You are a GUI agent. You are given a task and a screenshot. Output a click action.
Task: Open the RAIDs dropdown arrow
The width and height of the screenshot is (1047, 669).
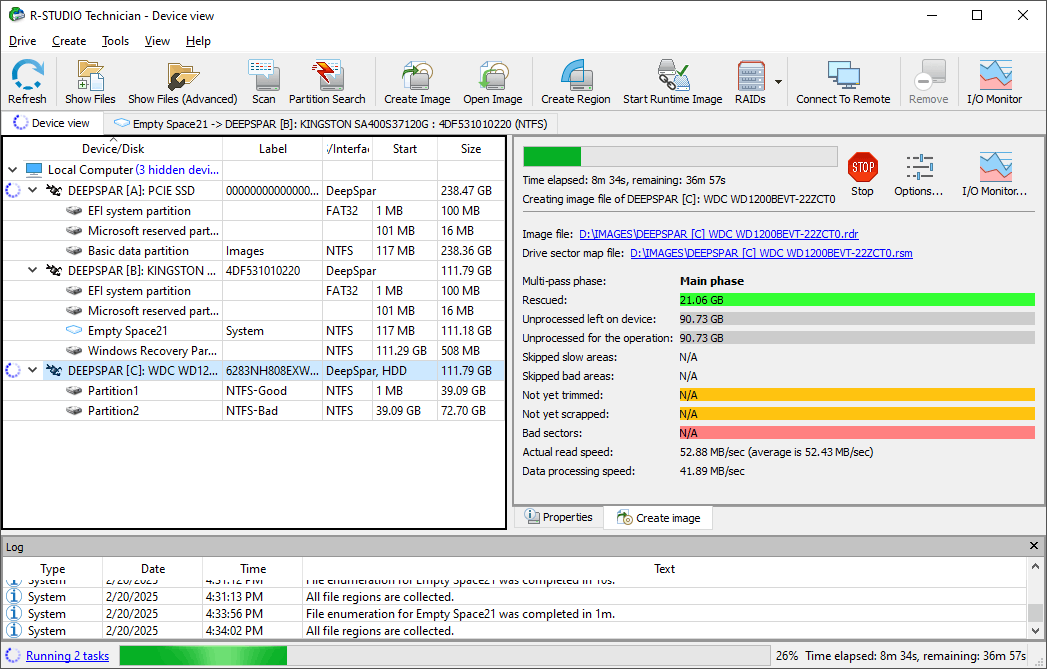tap(778, 82)
